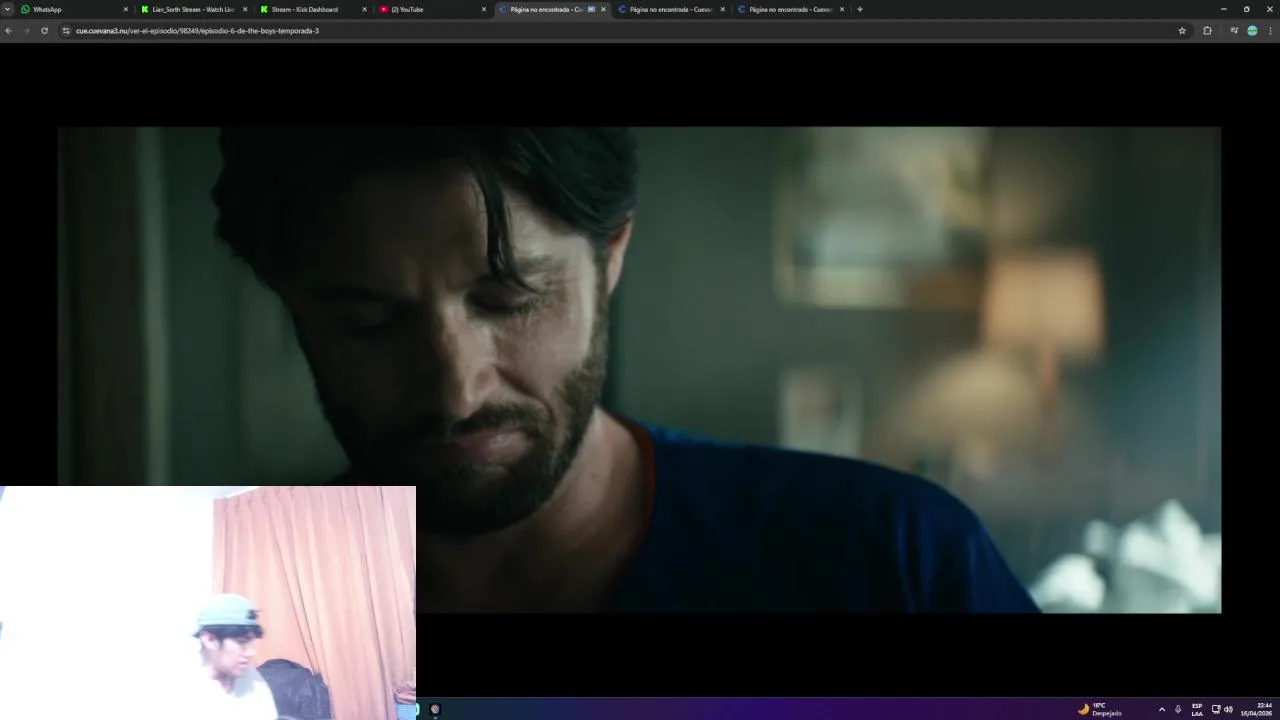Open the clock showing 22:44
This screenshot has height=720, width=1280.
[1257, 709]
